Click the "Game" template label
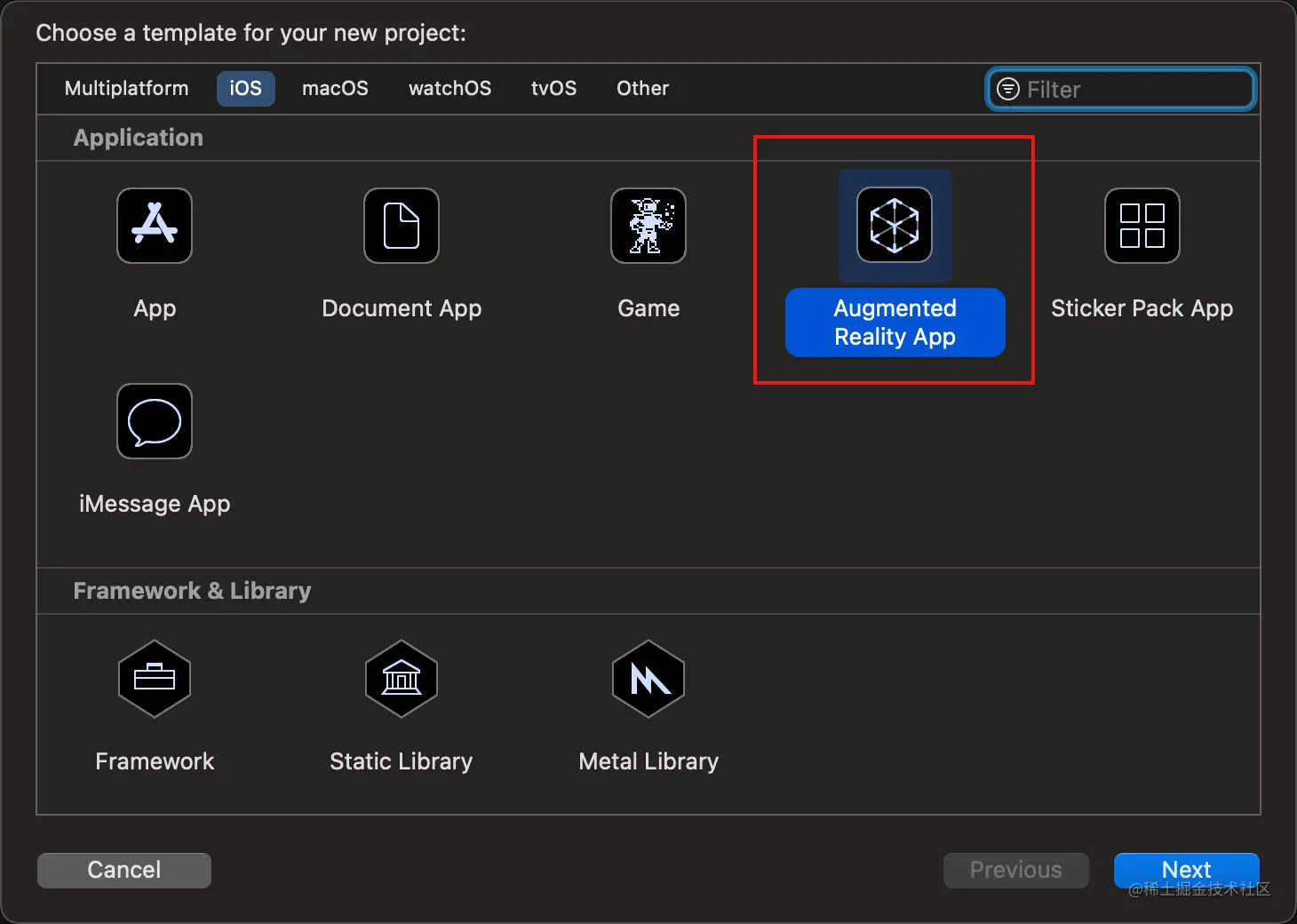Screen dimensions: 1297x924 [x=648, y=308]
